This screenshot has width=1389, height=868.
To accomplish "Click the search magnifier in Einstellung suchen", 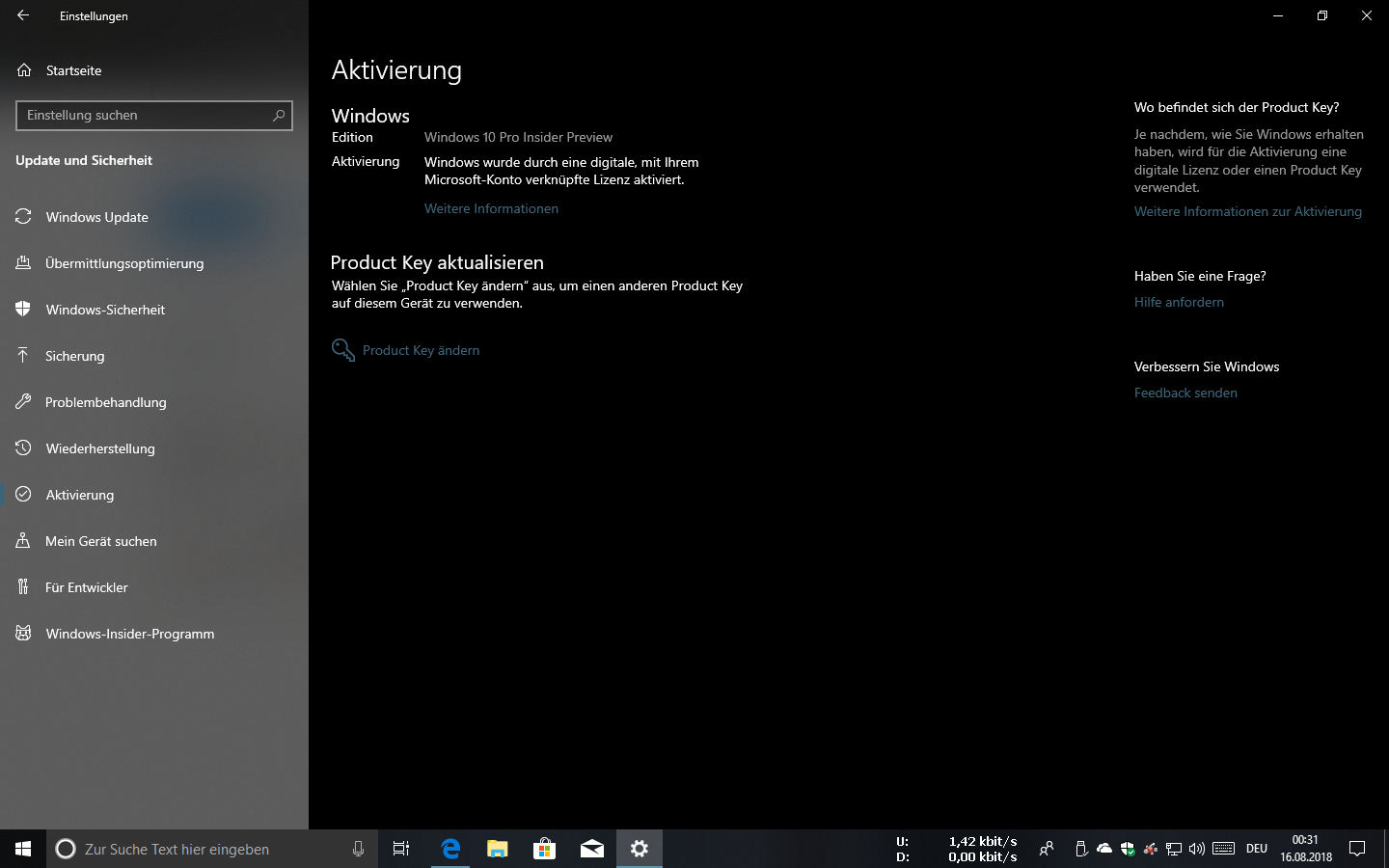I will click(x=279, y=116).
